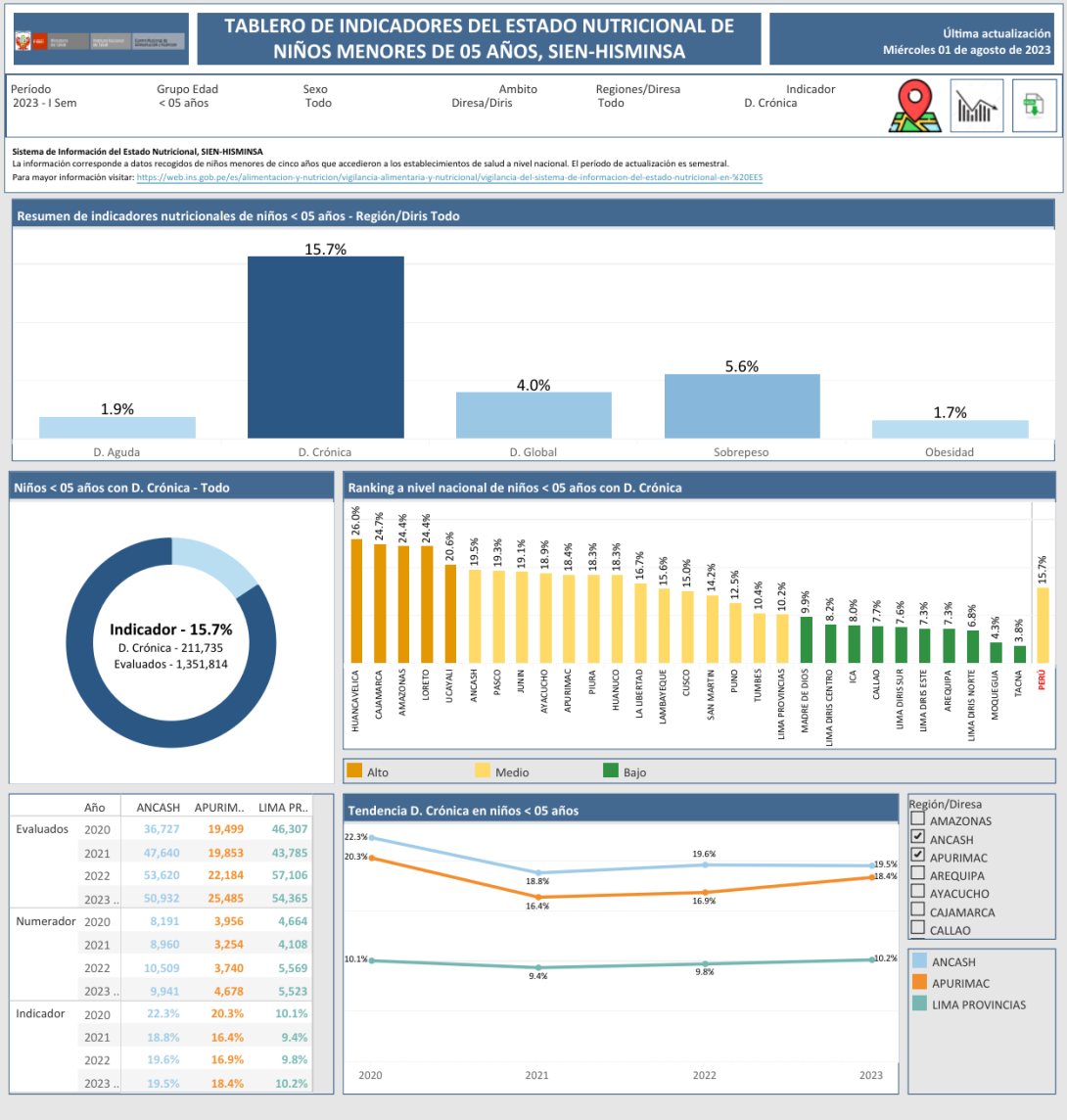Click the HUANCAVELICA bar in the ranking

[356, 600]
